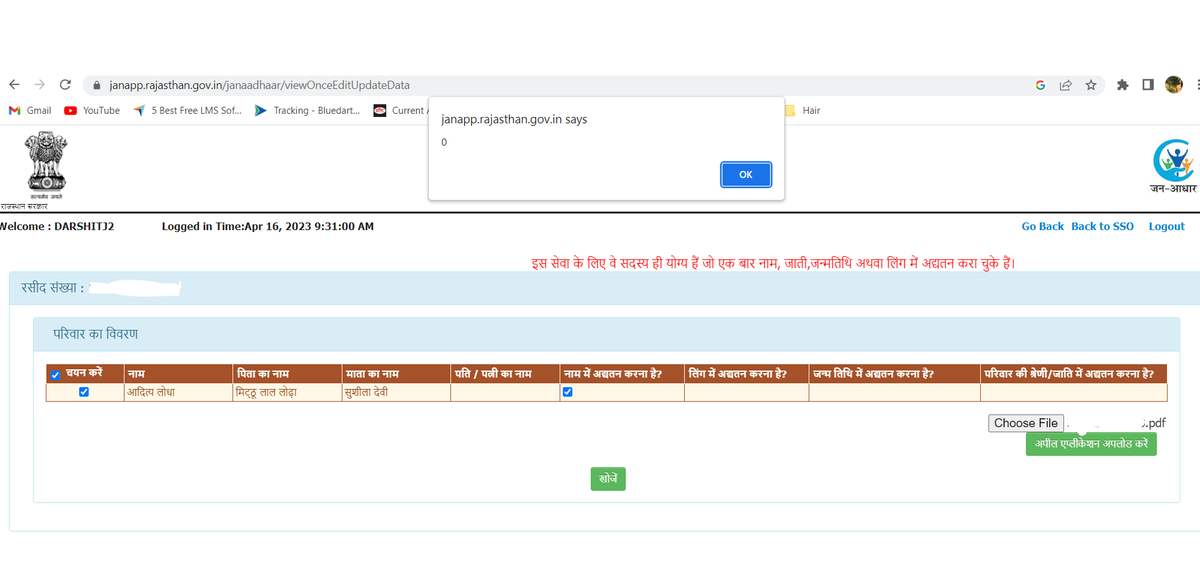1200x567 pixels.
Task: Click green अपील एप्लीकेशन अपलोड करें button
Action: click(x=1091, y=444)
